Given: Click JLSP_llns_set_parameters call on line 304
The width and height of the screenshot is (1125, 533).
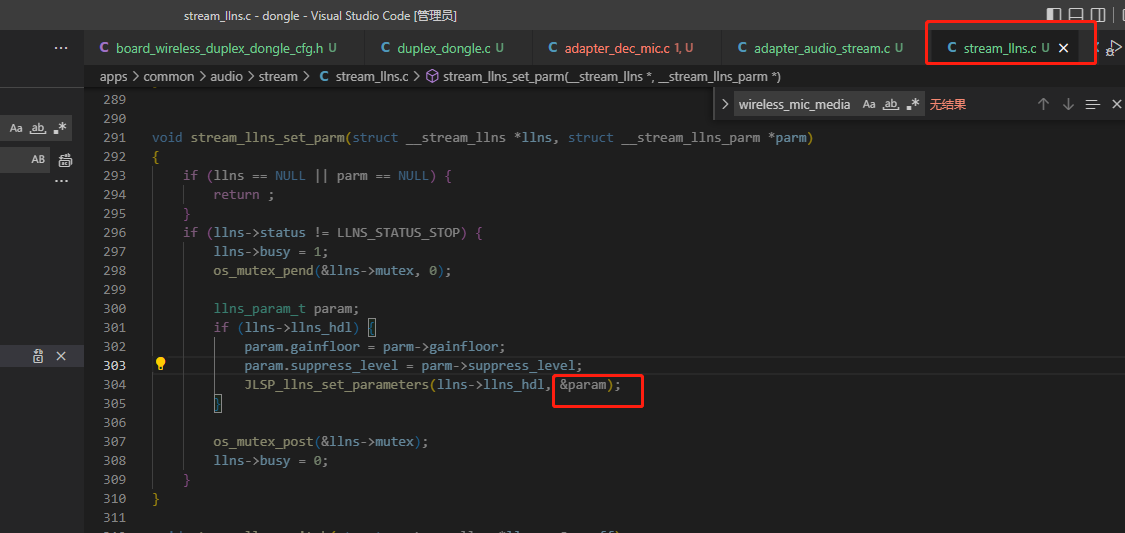Looking at the screenshot, I should point(336,385).
